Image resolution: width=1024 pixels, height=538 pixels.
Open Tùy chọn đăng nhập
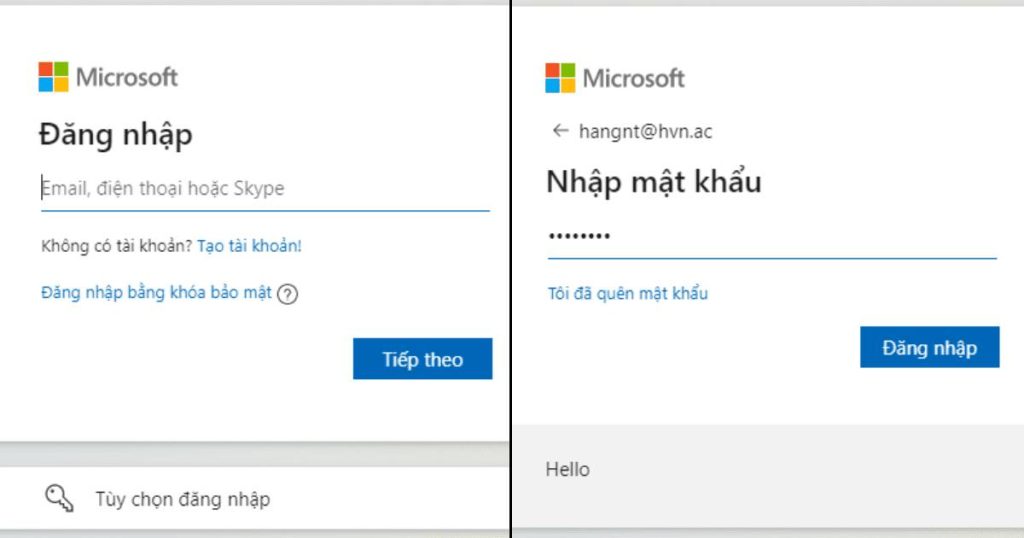[x=182, y=499]
